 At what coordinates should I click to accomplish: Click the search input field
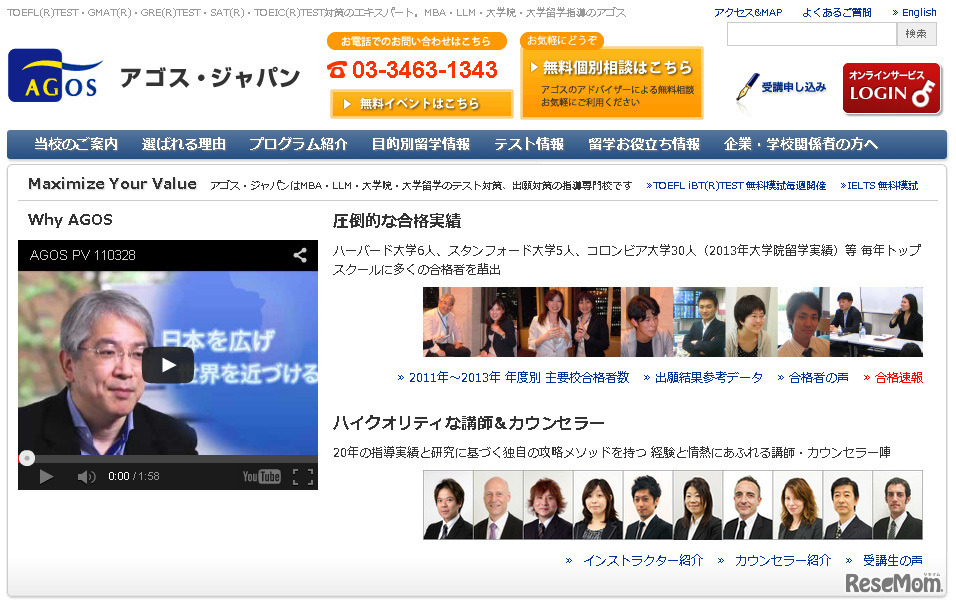pos(812,34)
